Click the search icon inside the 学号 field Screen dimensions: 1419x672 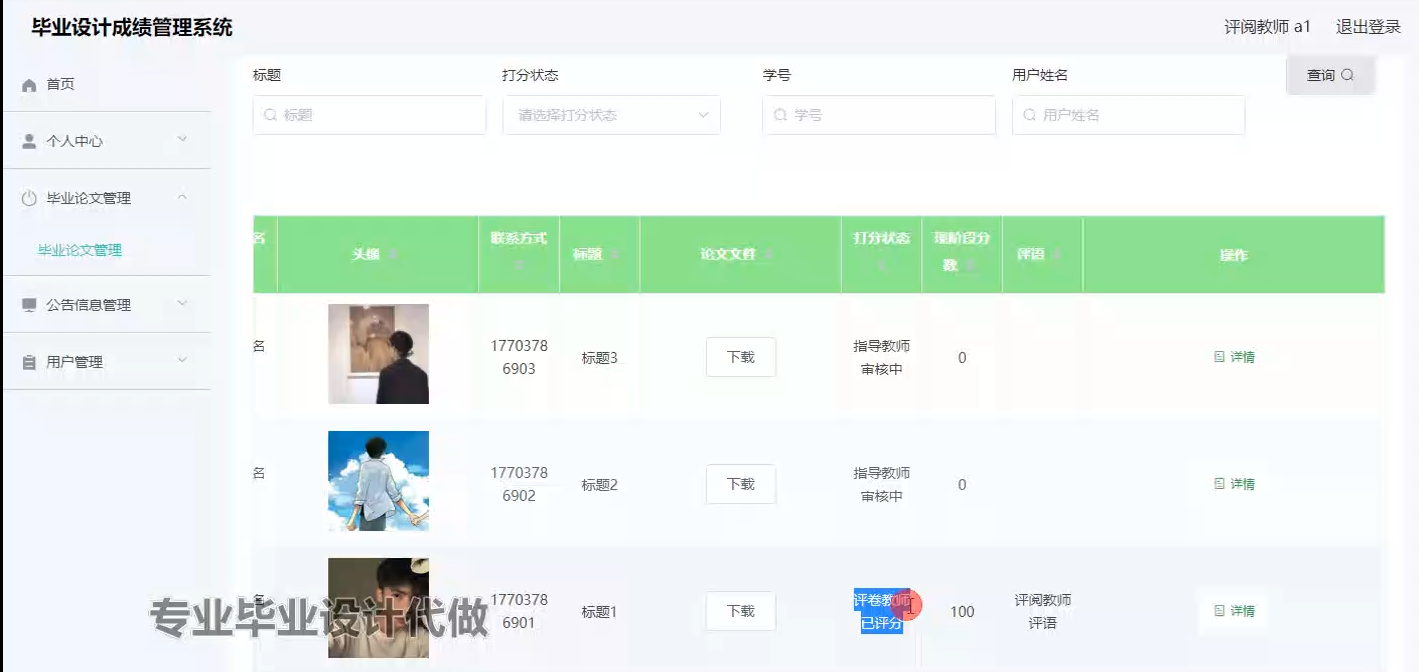(779, 115)
